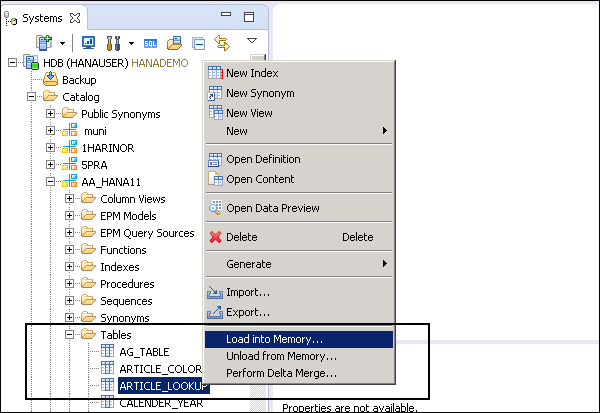600x413 pixels.
Task: Expand the Sequences folder
Action: (69, 300)
